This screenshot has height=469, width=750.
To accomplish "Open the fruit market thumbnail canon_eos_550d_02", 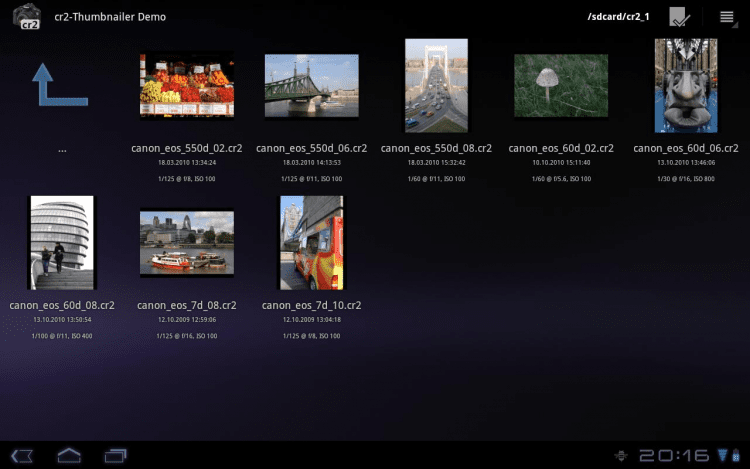I will [187, 86].
